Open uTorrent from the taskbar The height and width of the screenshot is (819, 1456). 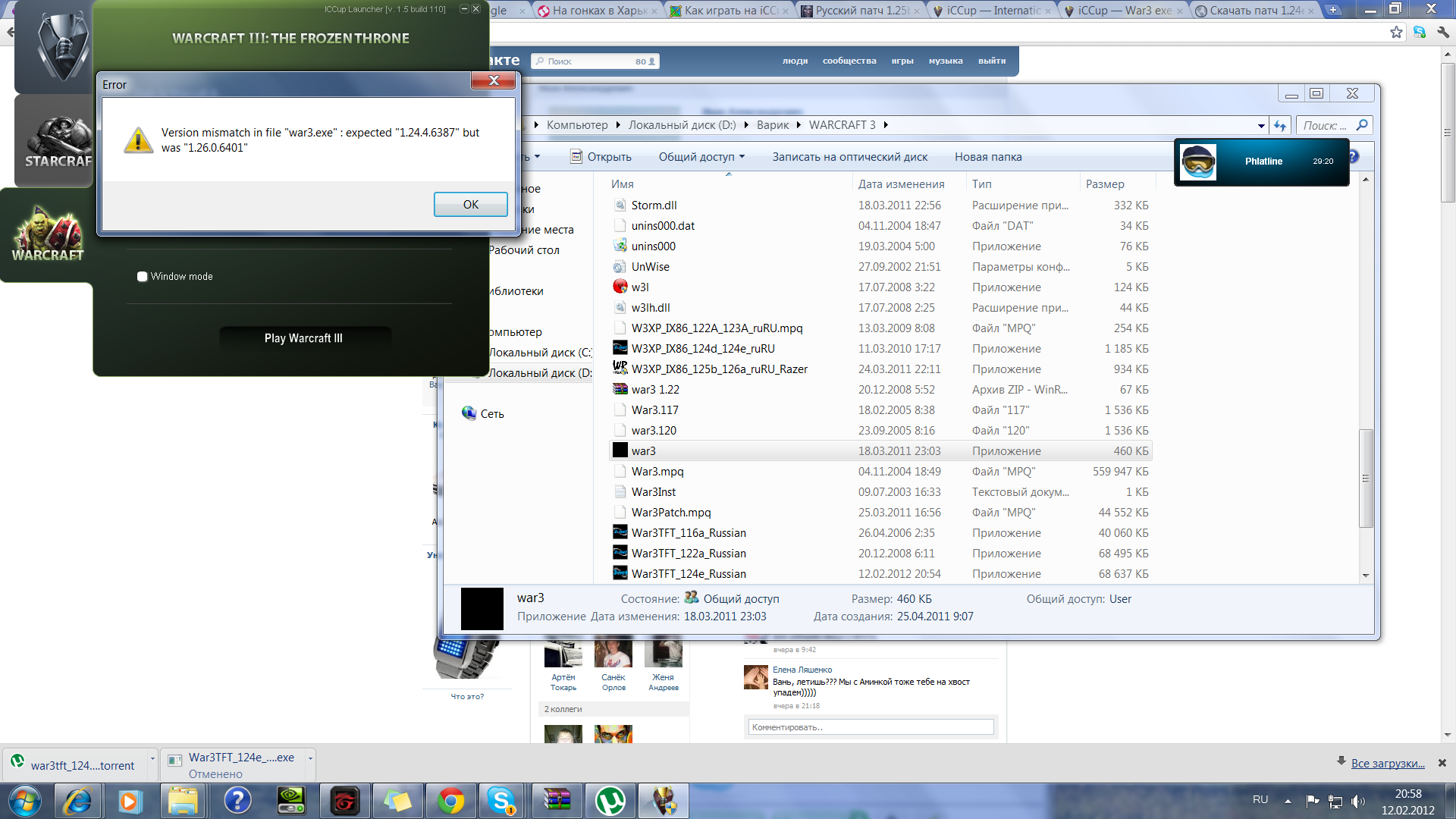point(610,801)
